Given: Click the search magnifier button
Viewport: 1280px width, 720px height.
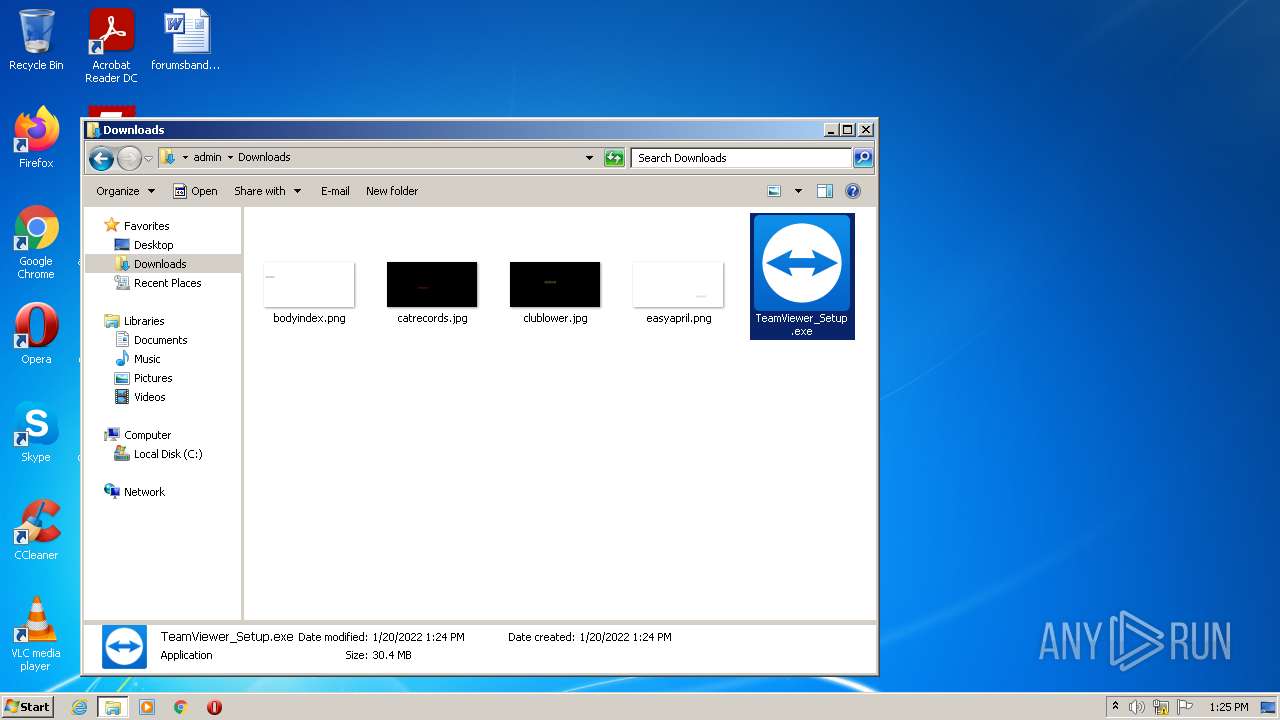Looking at the screenshot, I should click(x=863, y=158).
